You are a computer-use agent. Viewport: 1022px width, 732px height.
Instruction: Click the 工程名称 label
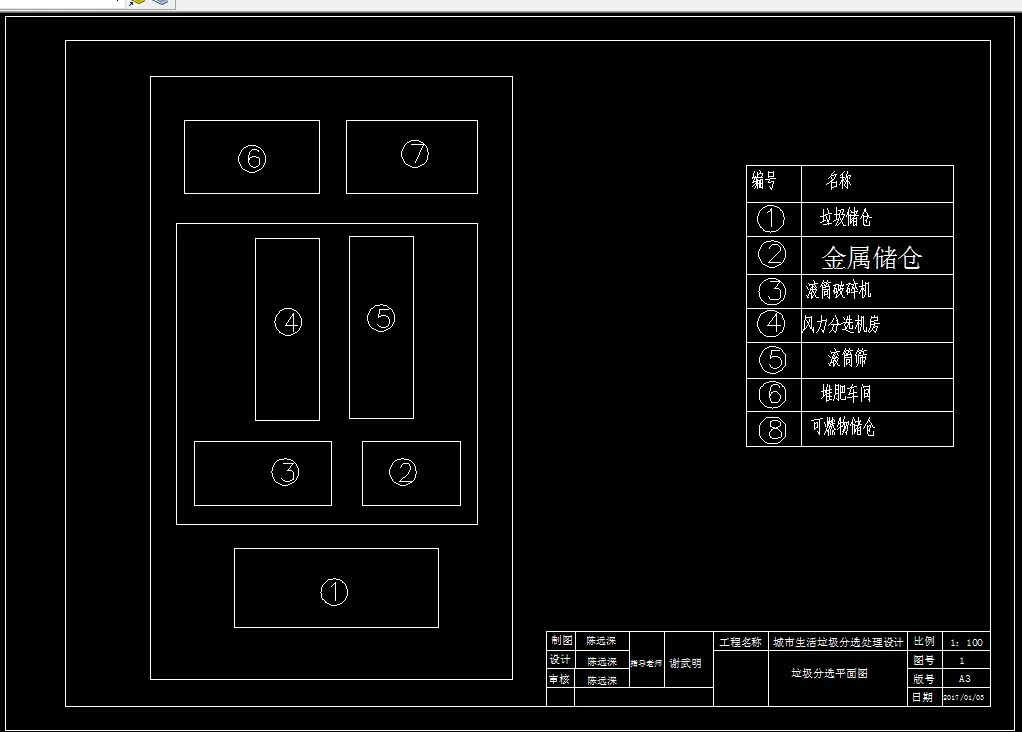740,642
